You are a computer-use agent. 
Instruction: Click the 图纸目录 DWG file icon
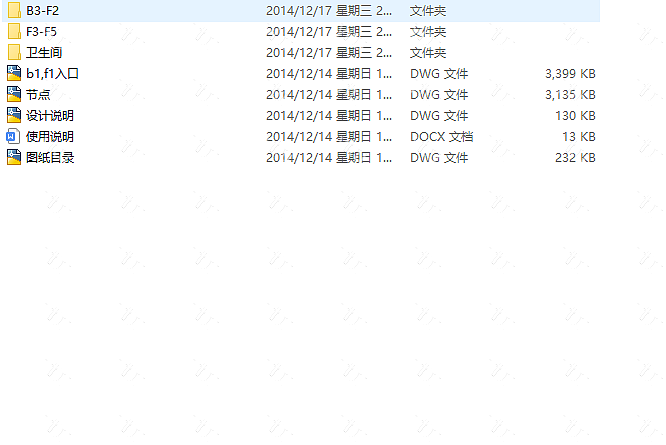coord(14,158)
